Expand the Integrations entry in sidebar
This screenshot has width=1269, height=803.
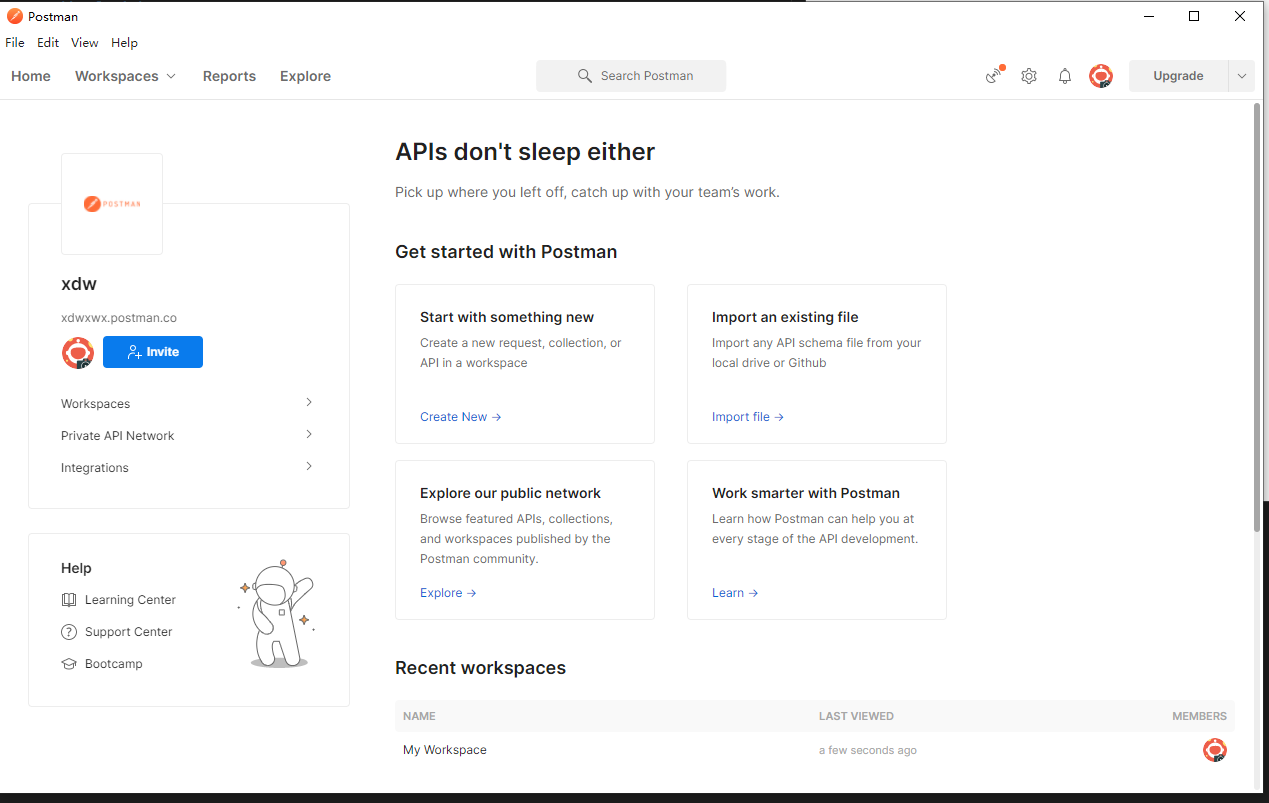[187, 468]
